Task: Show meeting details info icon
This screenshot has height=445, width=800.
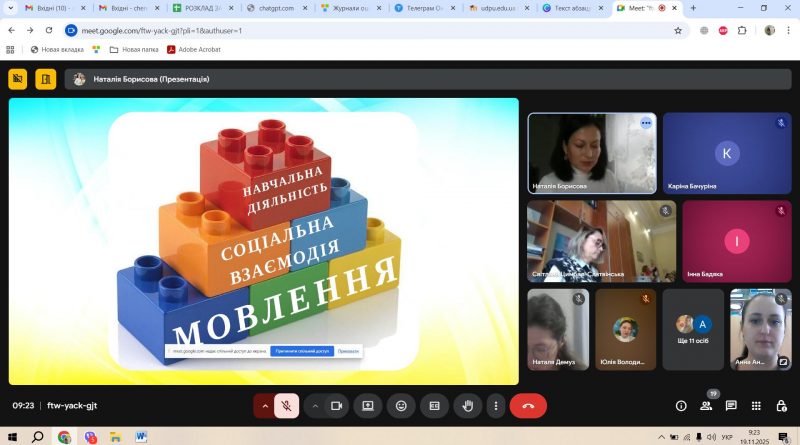Action: (x=681, y=406)
